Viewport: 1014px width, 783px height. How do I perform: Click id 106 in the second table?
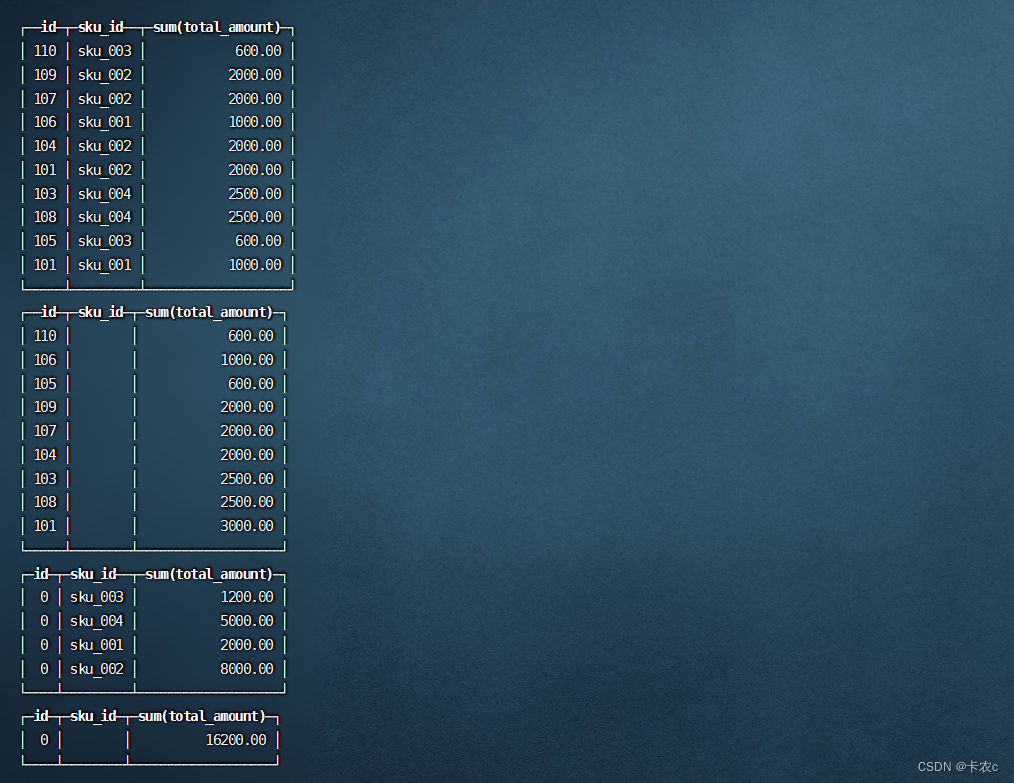pyautogui.click(x=45, y=360)
